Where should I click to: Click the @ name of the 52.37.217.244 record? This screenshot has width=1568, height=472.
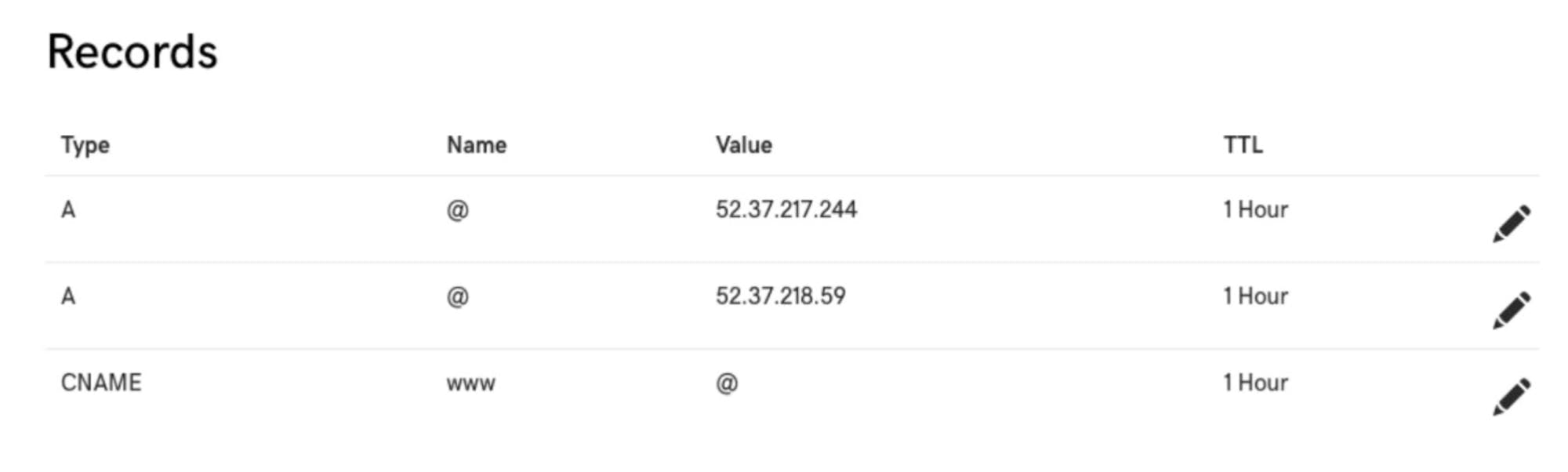[x=457, y=210]
